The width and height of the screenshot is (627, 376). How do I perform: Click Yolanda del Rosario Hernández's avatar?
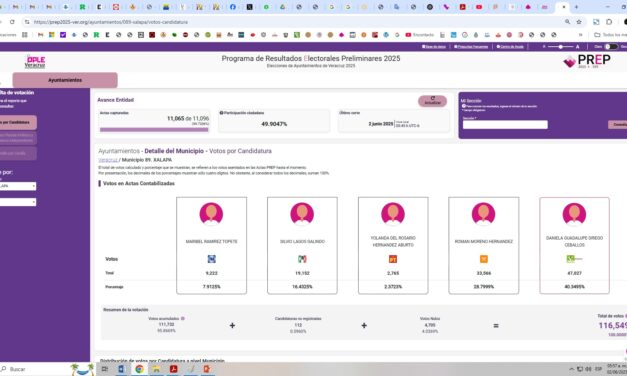[393, 214]
